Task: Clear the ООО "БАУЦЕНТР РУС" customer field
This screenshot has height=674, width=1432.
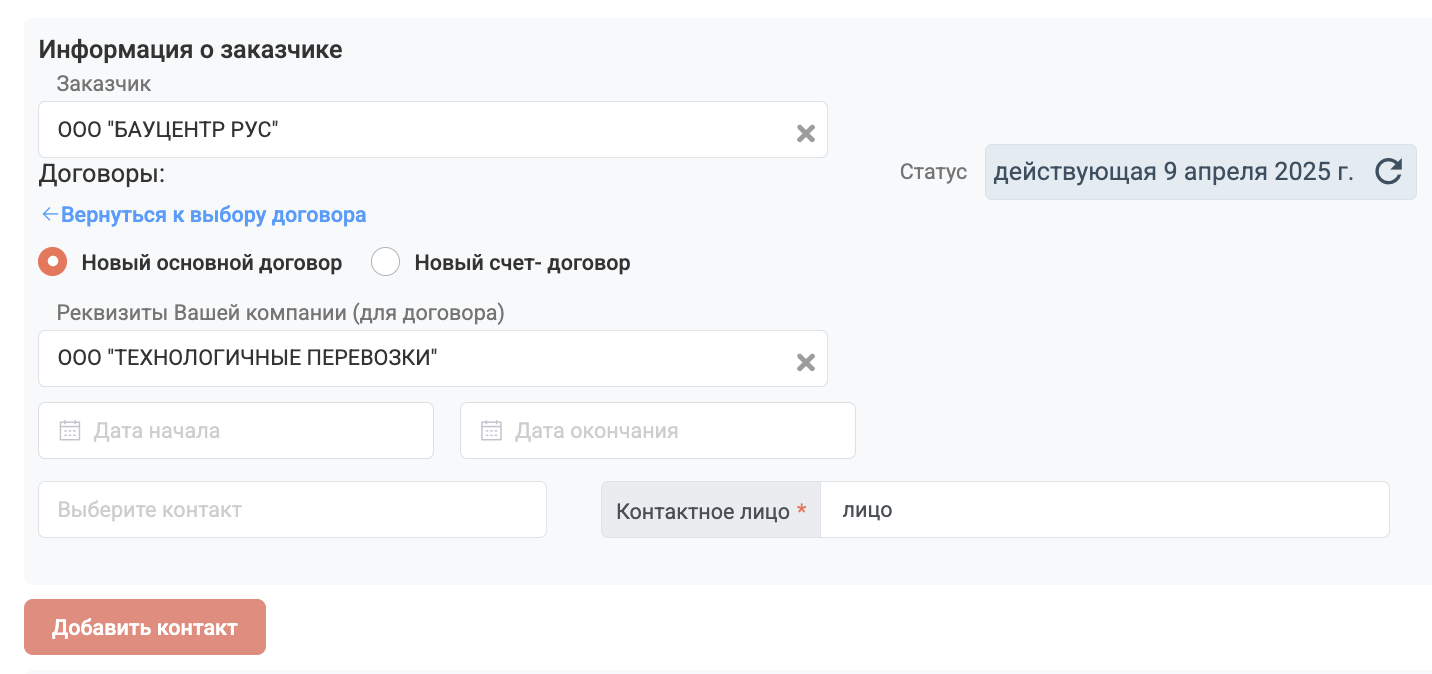Action: [805, 133]
